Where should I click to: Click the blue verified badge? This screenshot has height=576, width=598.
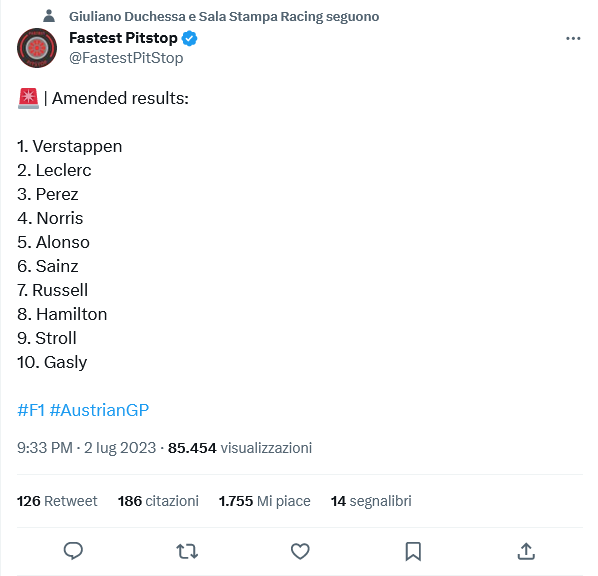pos(189,39)
